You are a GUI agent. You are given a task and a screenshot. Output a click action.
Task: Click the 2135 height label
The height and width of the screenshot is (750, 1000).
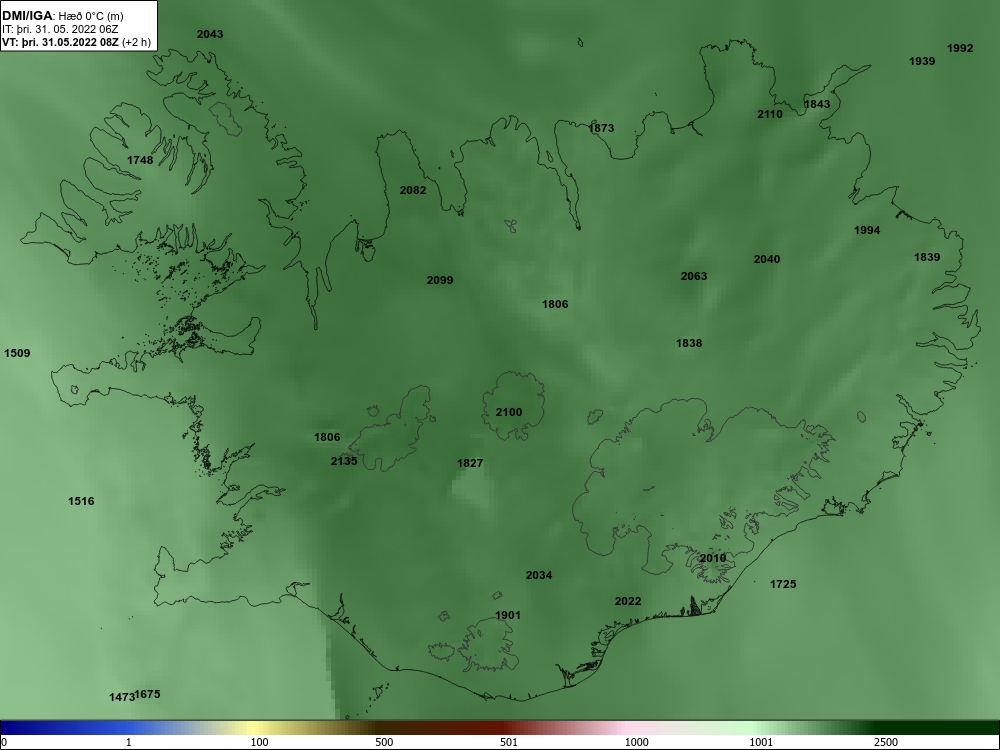(x=344, y=461)
